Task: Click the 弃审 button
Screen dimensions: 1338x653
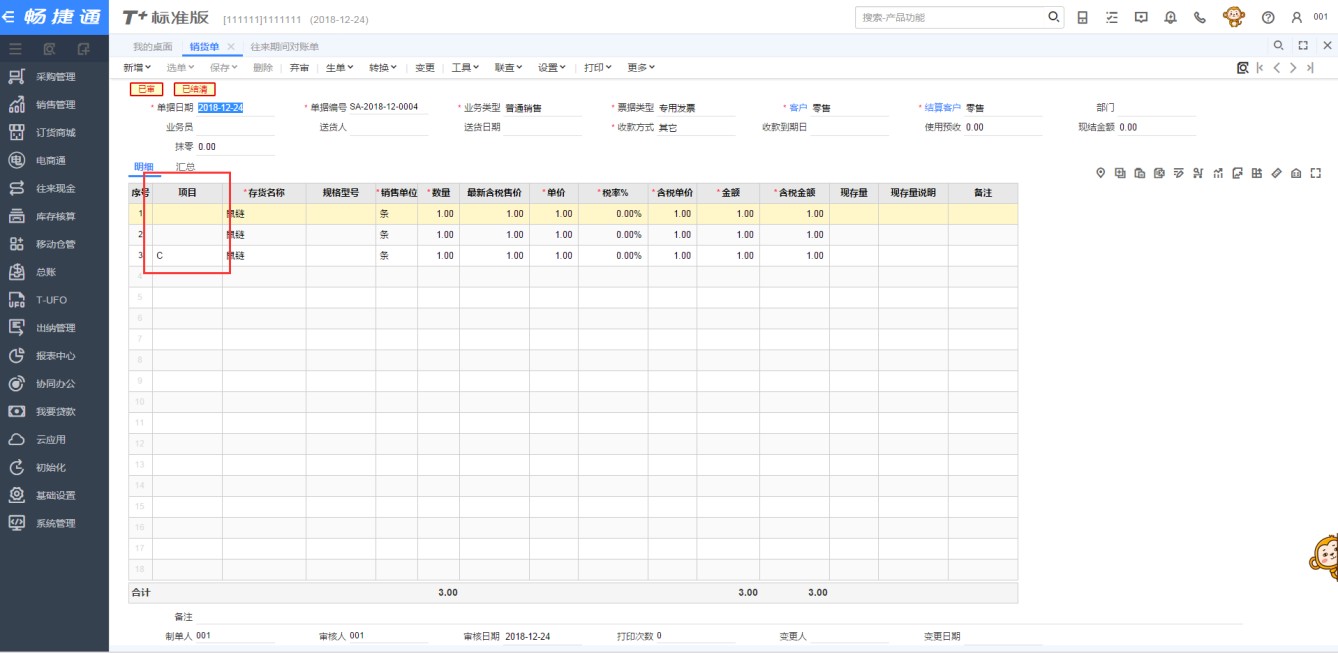Action: point(299,68)
